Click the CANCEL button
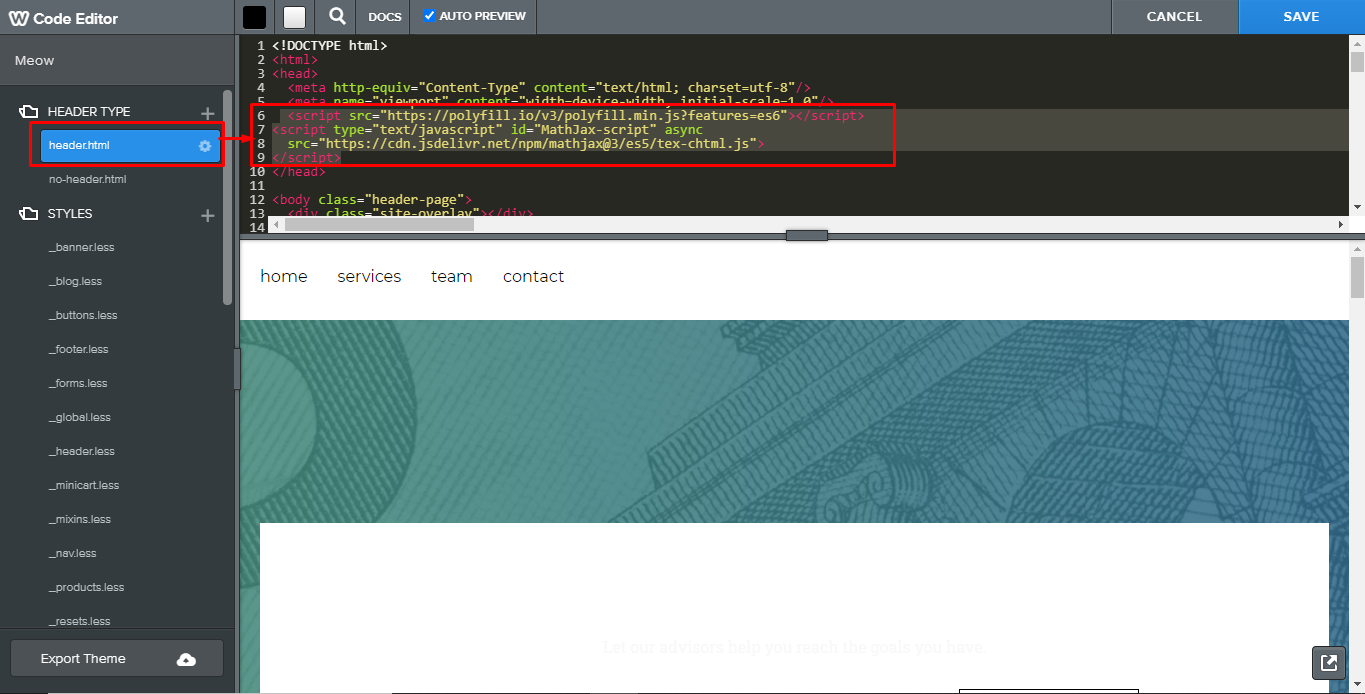Image resolution: width=1365 pixels, height=694 pixels. tap(1174, 17)
